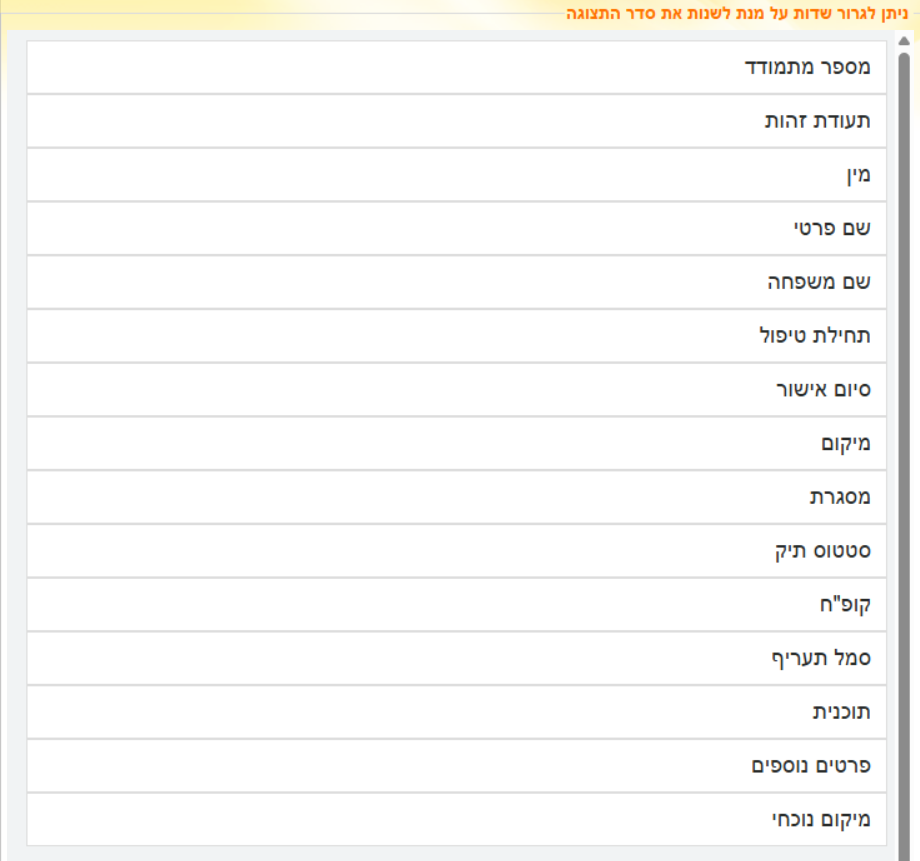Click the מין field row
Screen dimensions: 920x861
pyautogui.click(x=456, y=175)
